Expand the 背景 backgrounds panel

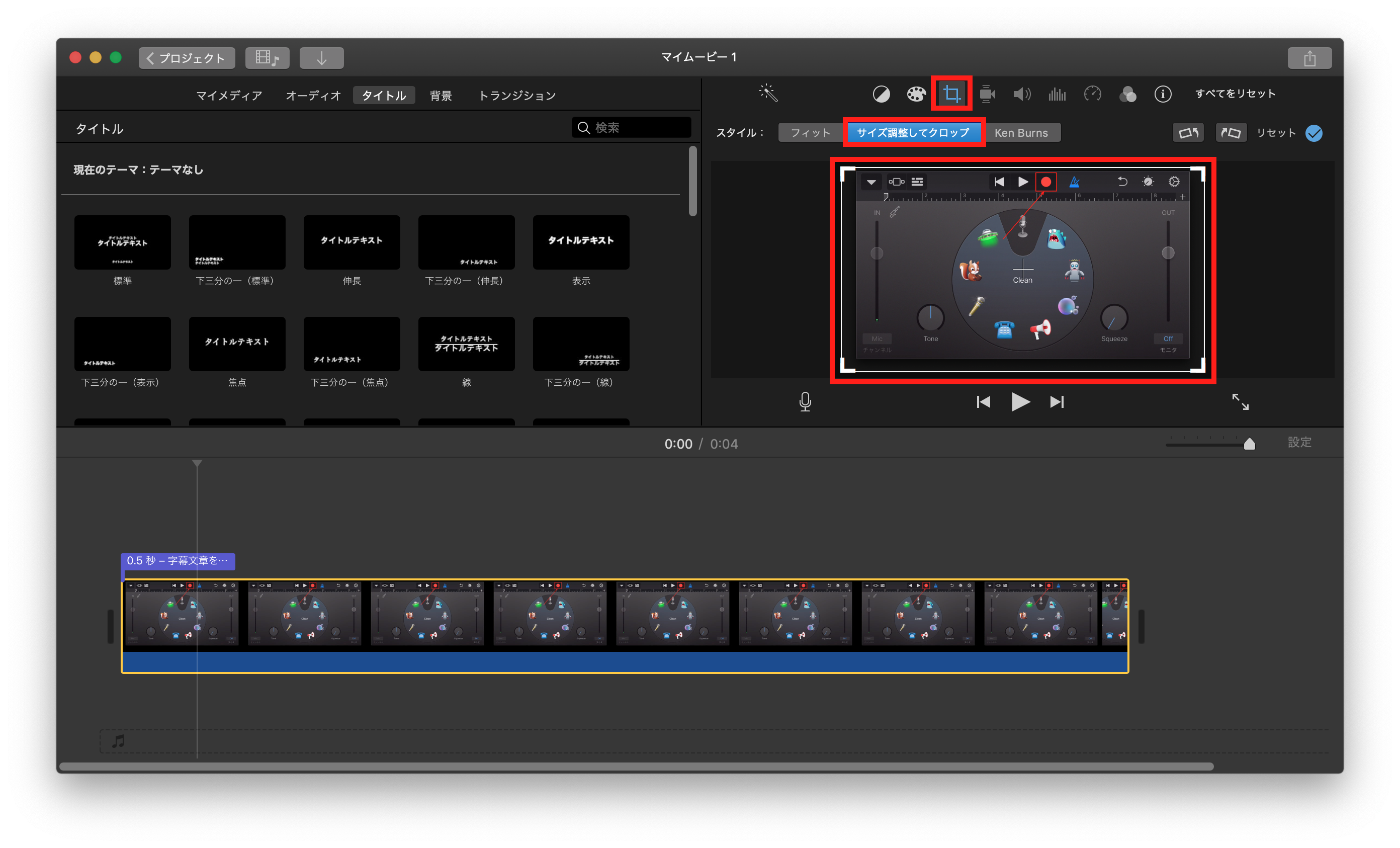pos(439,95)
